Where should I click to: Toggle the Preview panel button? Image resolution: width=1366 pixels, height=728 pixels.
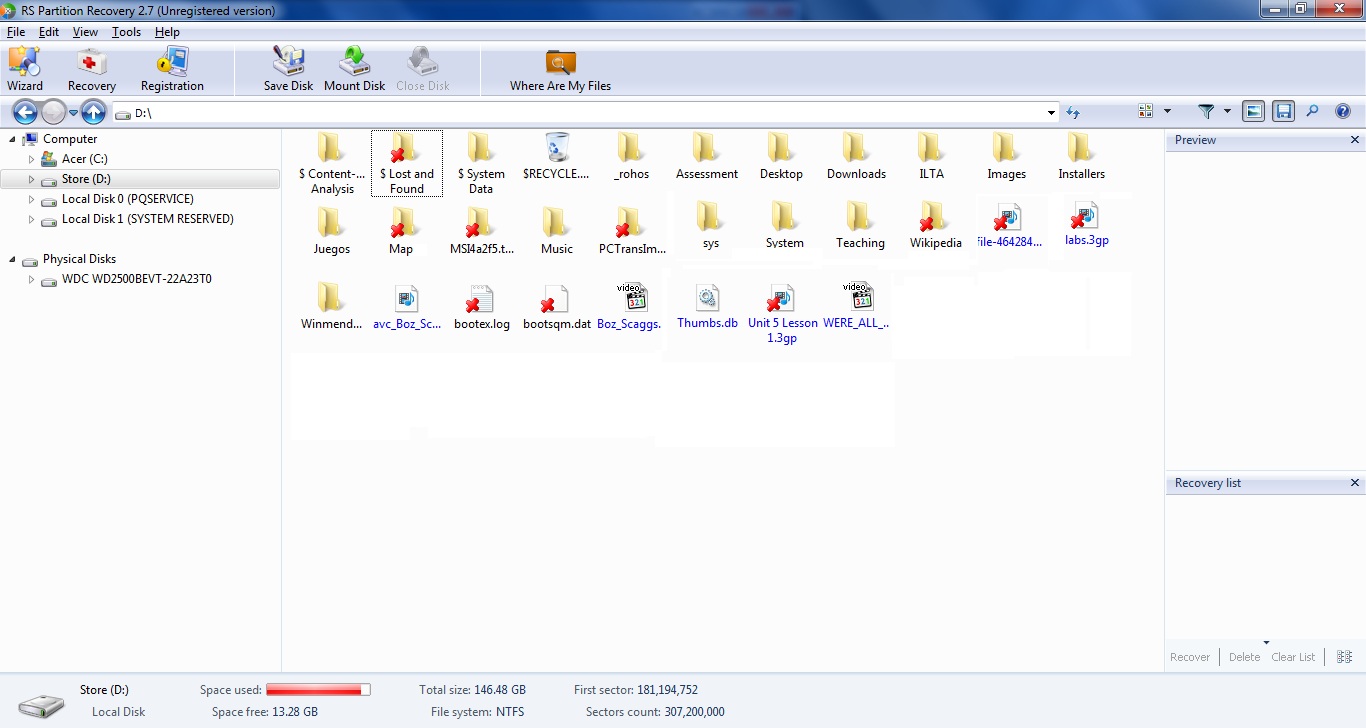(x=1253, y=112)
